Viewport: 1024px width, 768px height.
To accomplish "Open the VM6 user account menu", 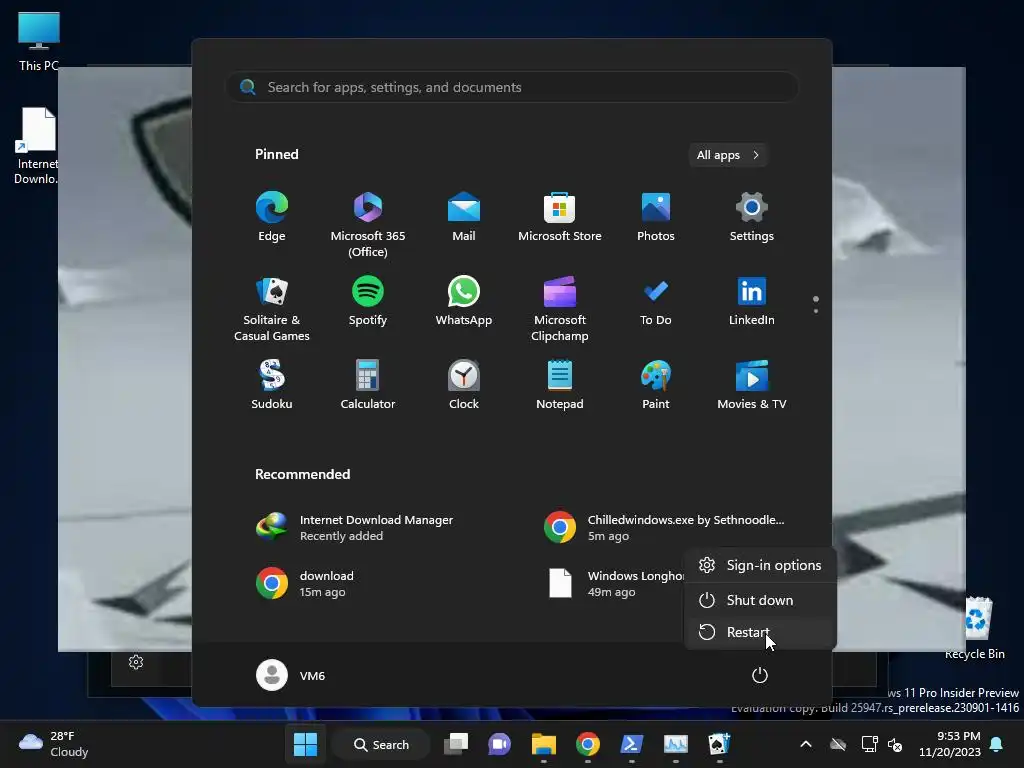I will coord(291,675).
